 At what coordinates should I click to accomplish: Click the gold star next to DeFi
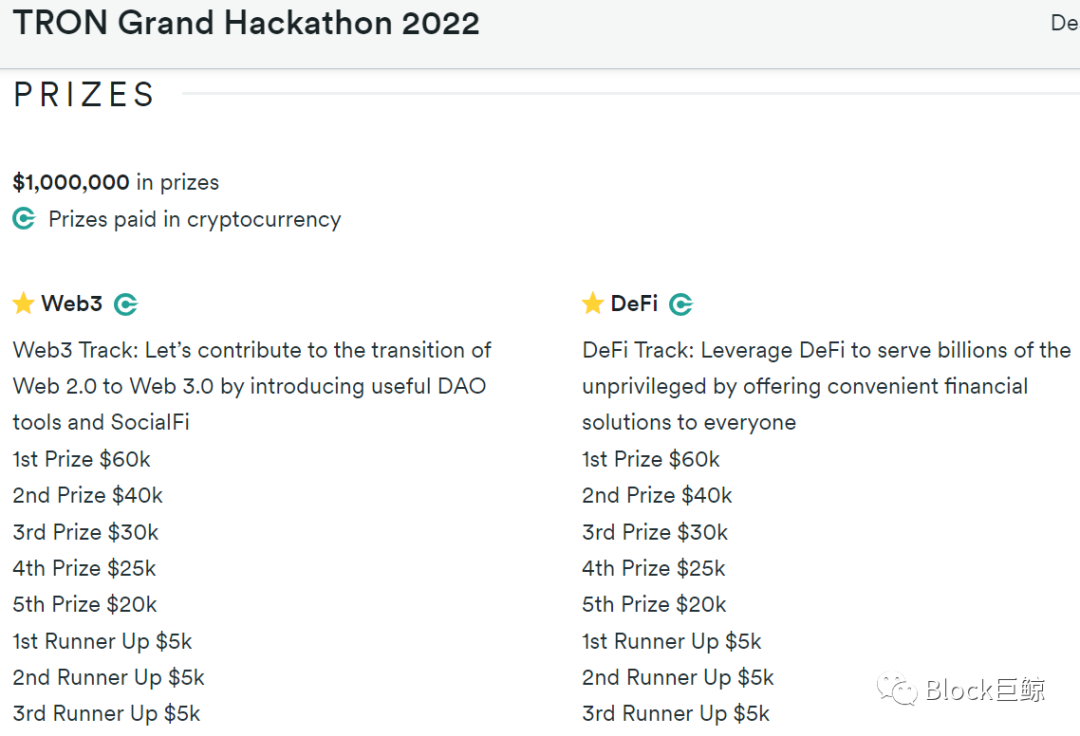pyautogui.click(x=592, y=303)
